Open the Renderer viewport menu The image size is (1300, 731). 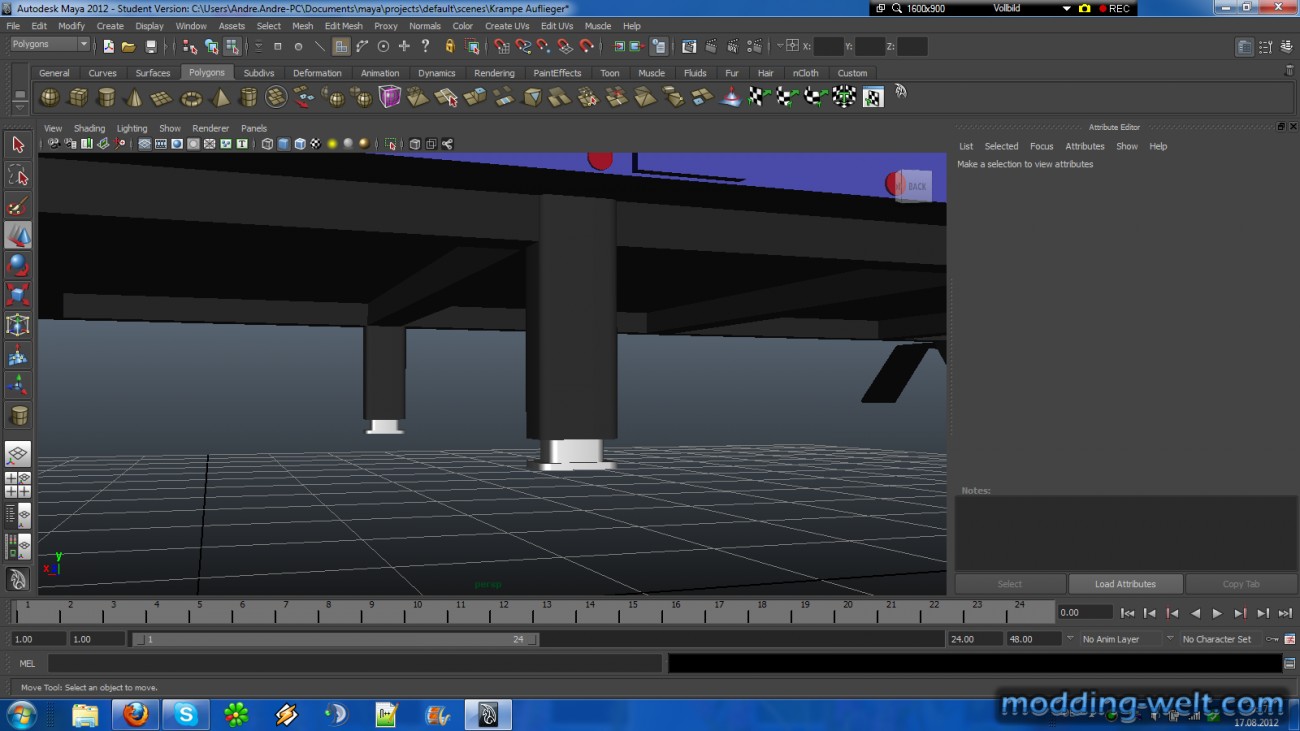pyautogui.click(x=210, y=128)
